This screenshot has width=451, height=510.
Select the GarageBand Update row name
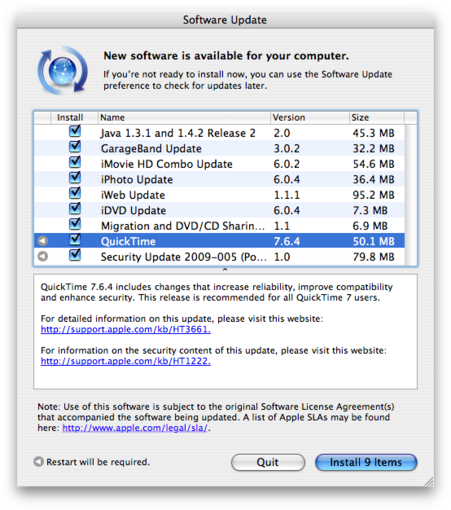(x=151, y=149)
